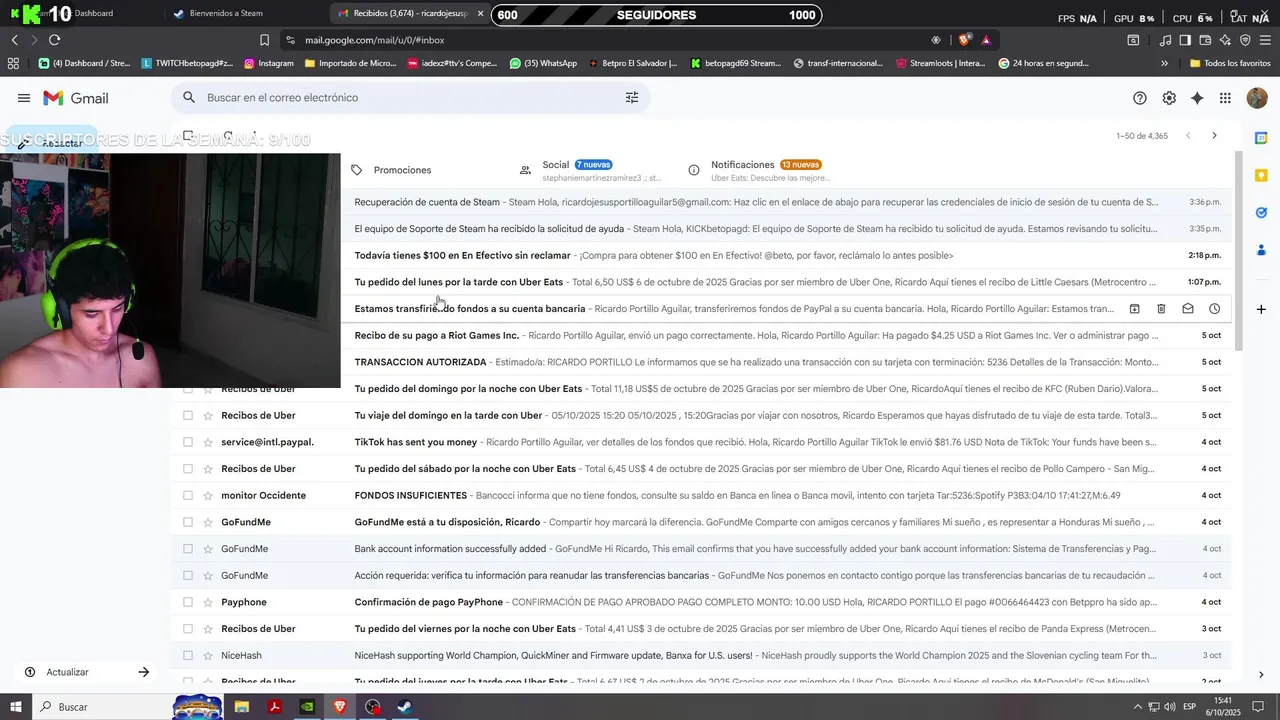Screen dimensions: 1280x720
Task: Select the monitor Occidente email checkbox
Action: point(187,495)
